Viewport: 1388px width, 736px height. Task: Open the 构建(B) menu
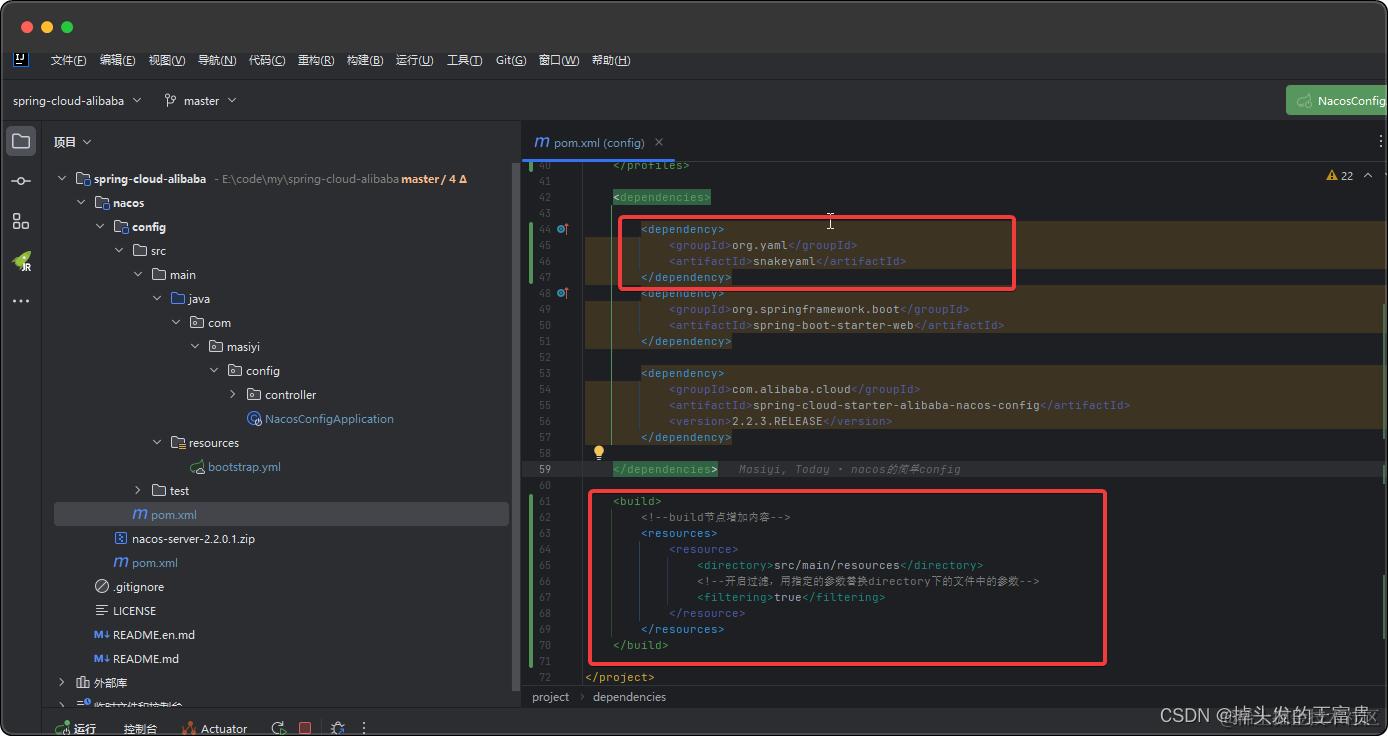pyautogui.click(x=365, y=60)
